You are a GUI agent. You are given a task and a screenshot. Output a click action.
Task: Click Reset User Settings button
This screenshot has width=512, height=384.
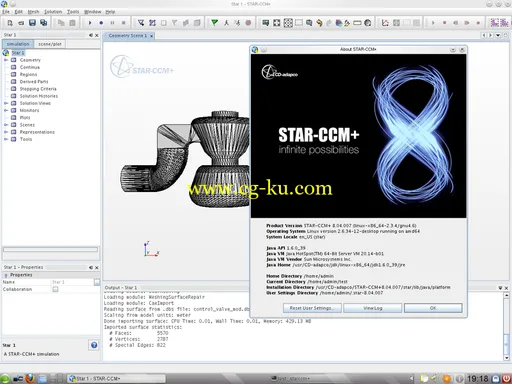pos(312,308)
